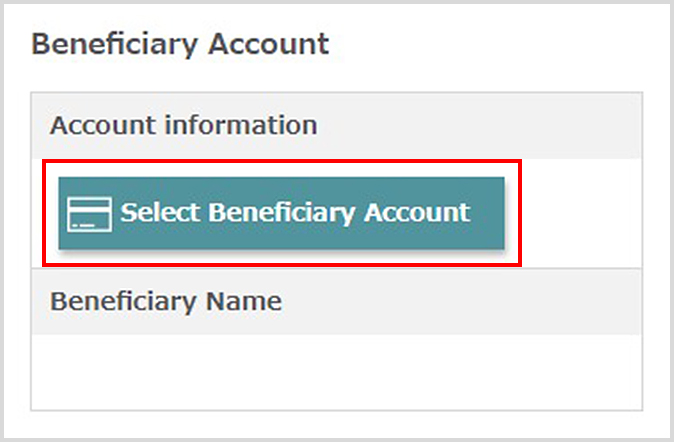Viewport: 674px width, 442px height.
Task: Click the credit card icon on the teal button
Action: pos(89,214)
